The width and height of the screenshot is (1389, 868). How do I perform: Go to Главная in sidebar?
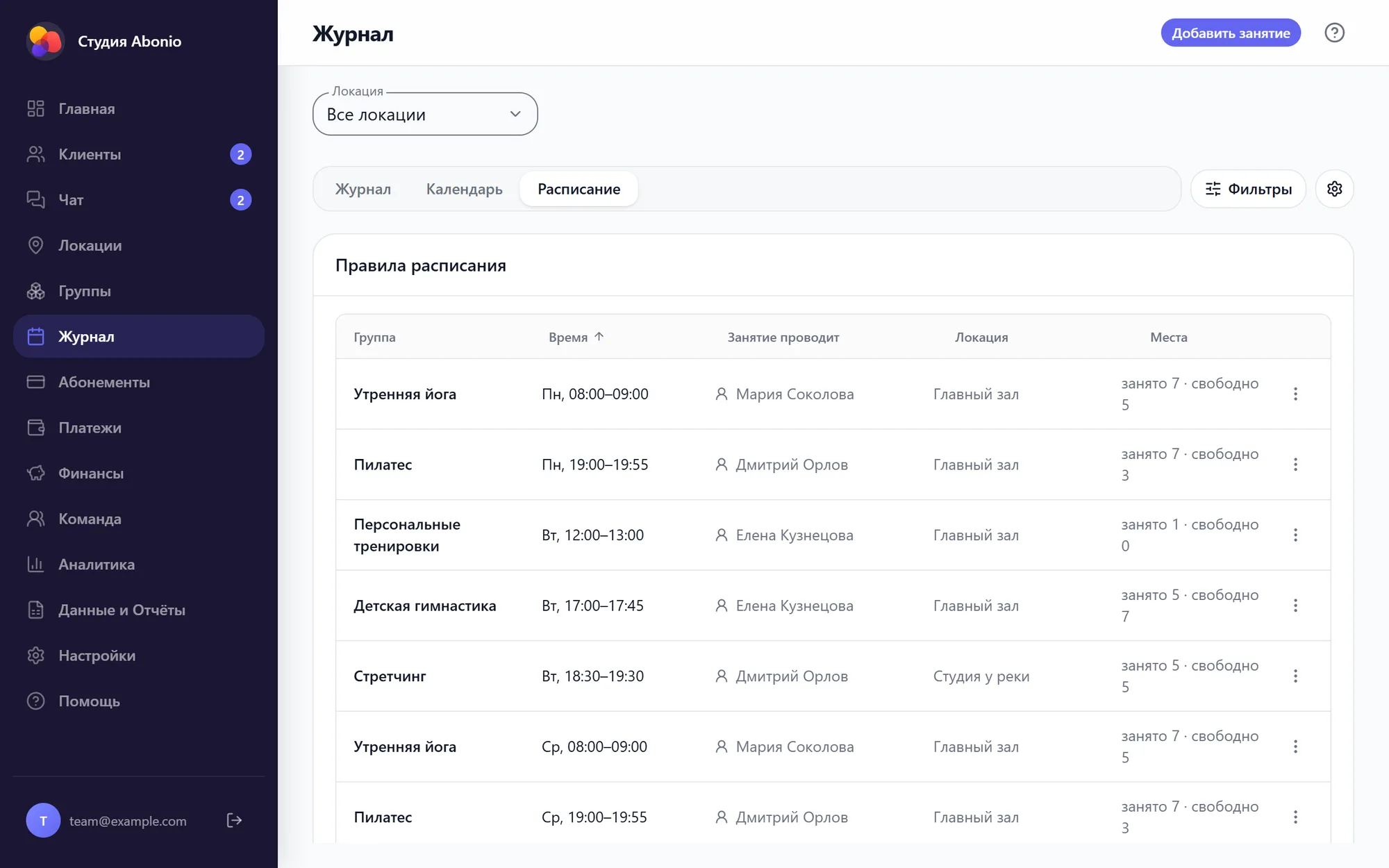click(139, 109)
